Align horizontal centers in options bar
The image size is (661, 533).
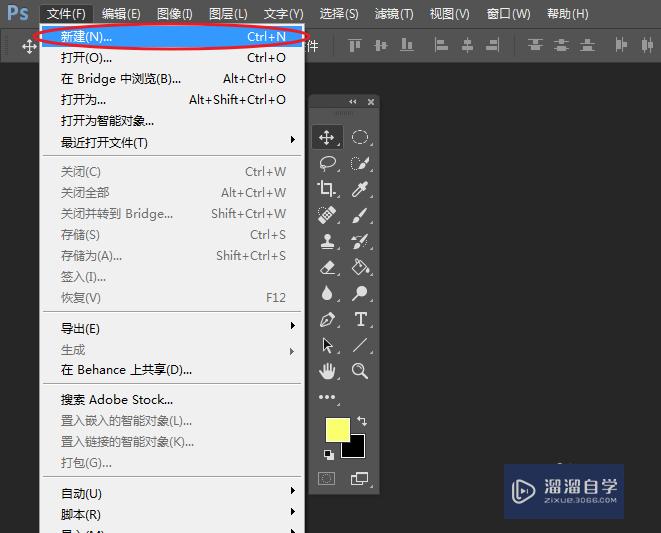(467, 45)
